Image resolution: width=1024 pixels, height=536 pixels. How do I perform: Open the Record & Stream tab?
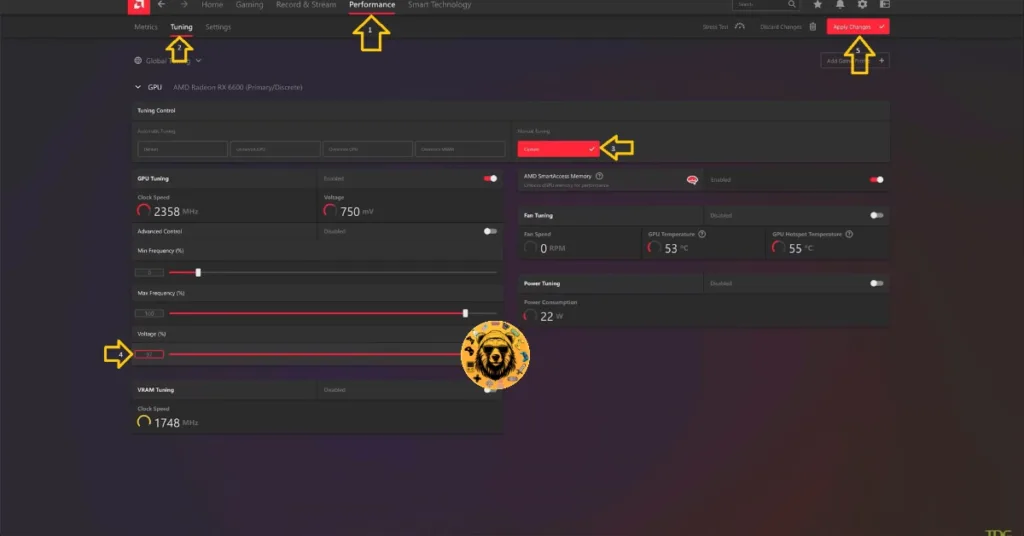pos(306,5)
